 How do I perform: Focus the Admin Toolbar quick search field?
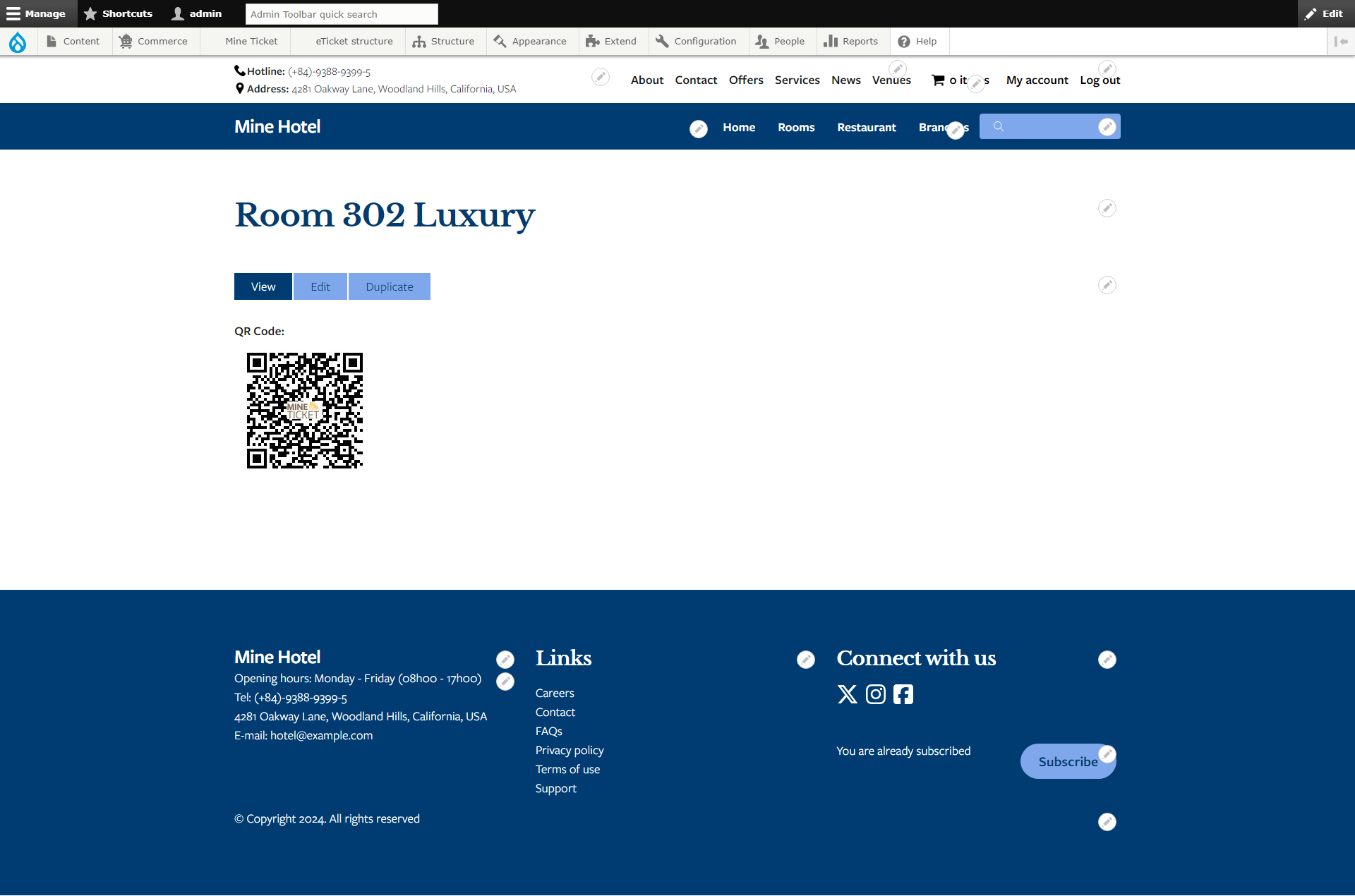pos(342,14)
